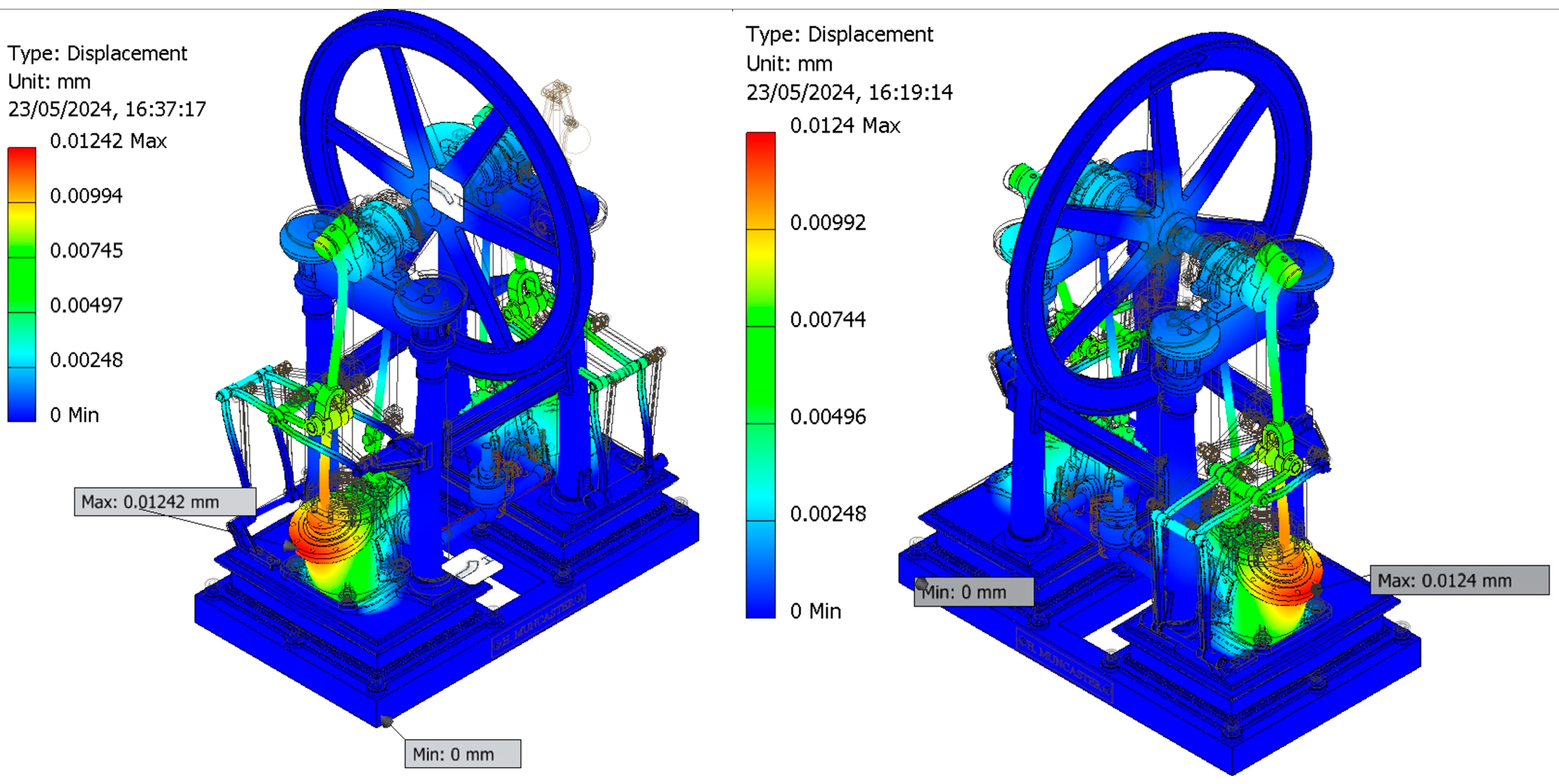The height and width of the screenshot is (784, 1559).
Task: Click the '0.01242 Max' legend value
Action: [108, 141]
